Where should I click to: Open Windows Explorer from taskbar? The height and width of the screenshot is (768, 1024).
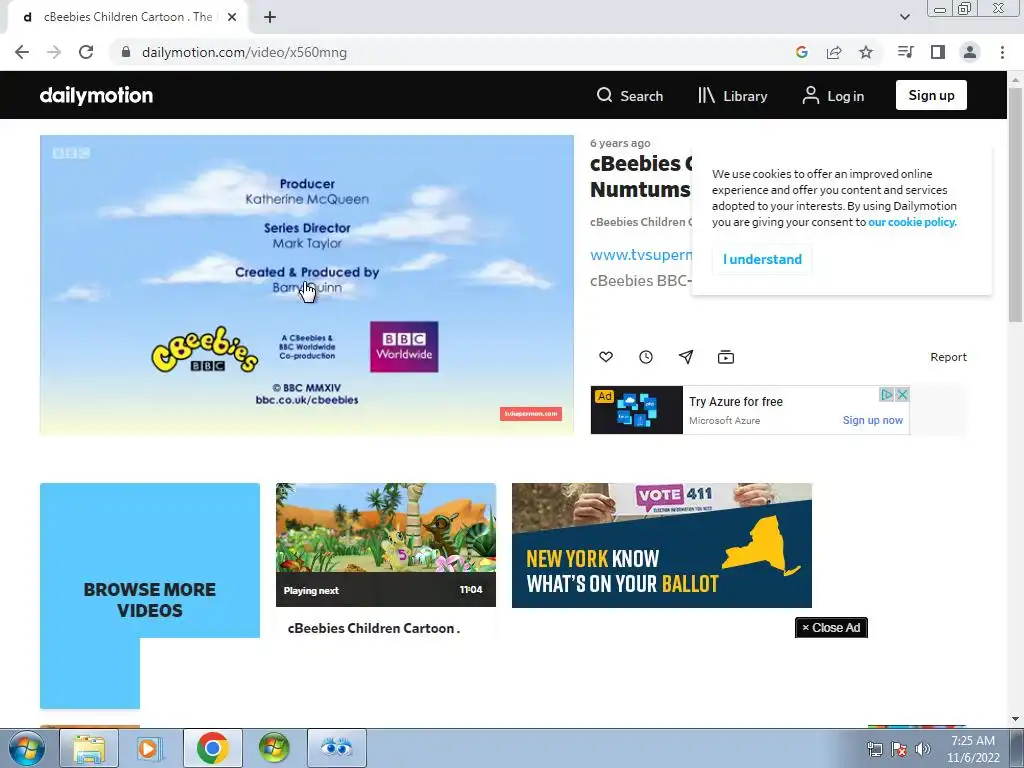89,748
